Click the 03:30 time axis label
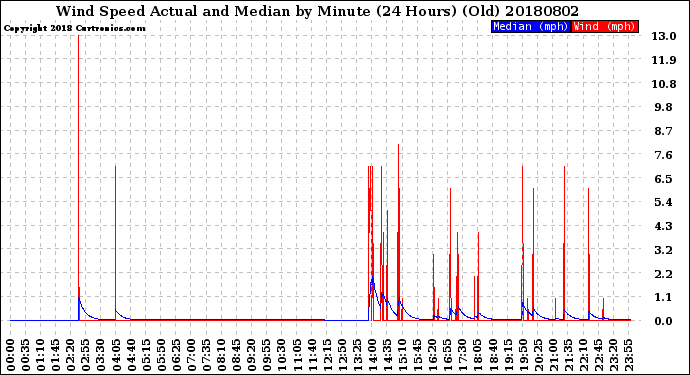Viewport: 690px width, 375px height. [101, 355]
